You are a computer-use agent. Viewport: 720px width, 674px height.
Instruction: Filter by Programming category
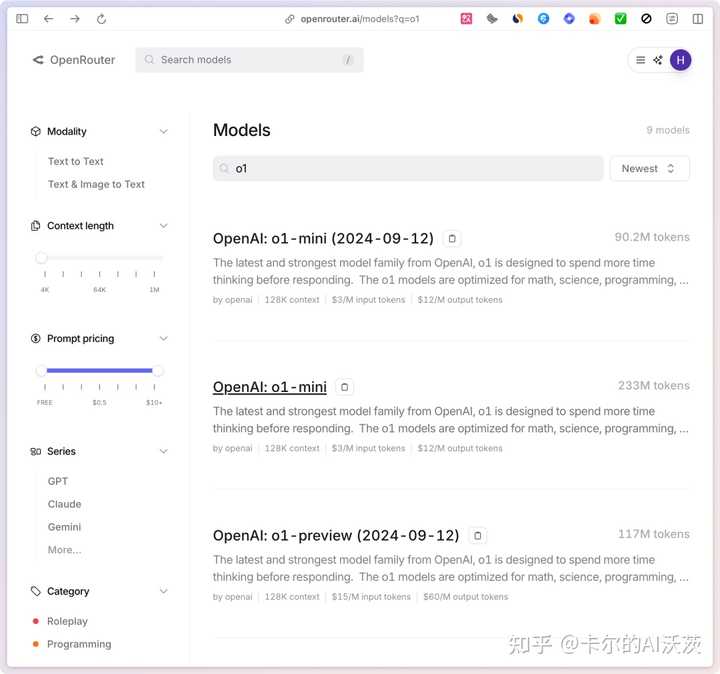pos(79,644)
